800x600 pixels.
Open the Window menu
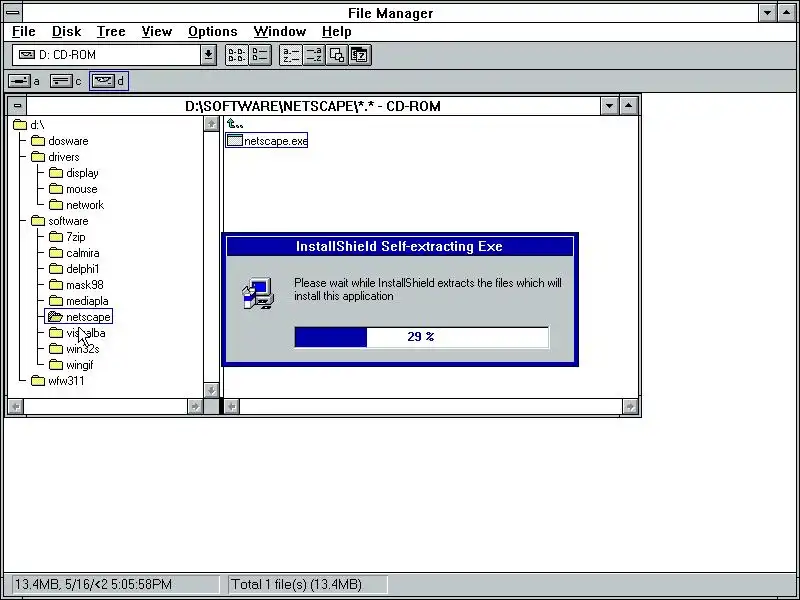point(280,32)
